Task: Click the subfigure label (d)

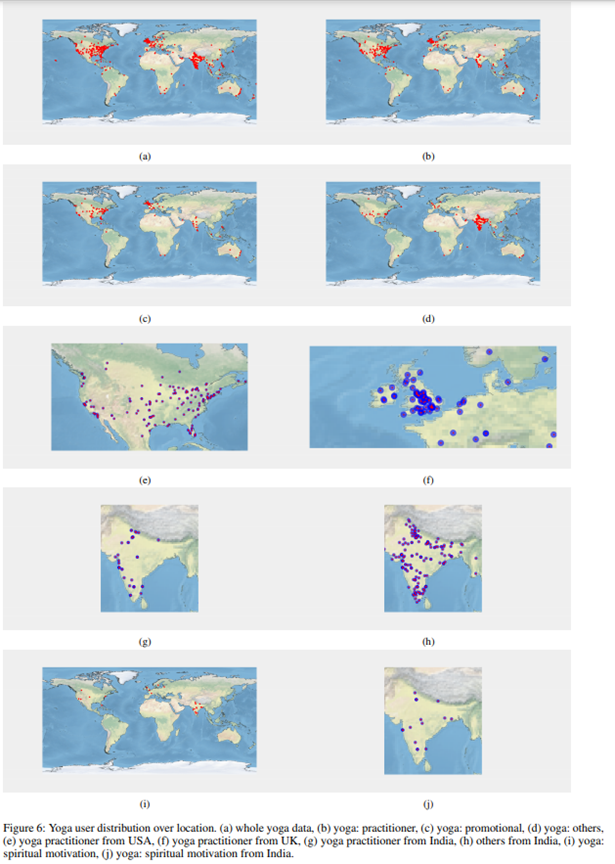Action: click(428, 318)
